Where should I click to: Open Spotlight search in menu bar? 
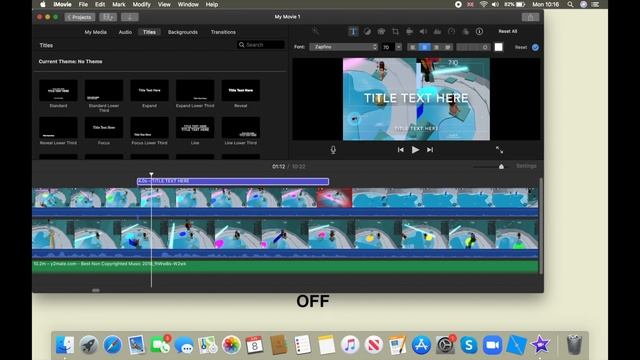570,4
